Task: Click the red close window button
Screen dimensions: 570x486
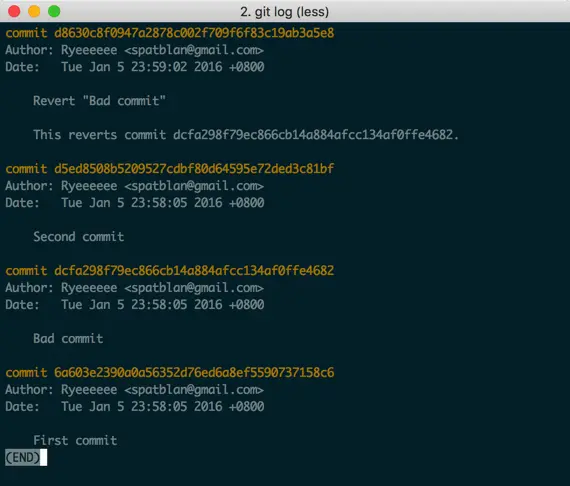Action: (14, 11)
